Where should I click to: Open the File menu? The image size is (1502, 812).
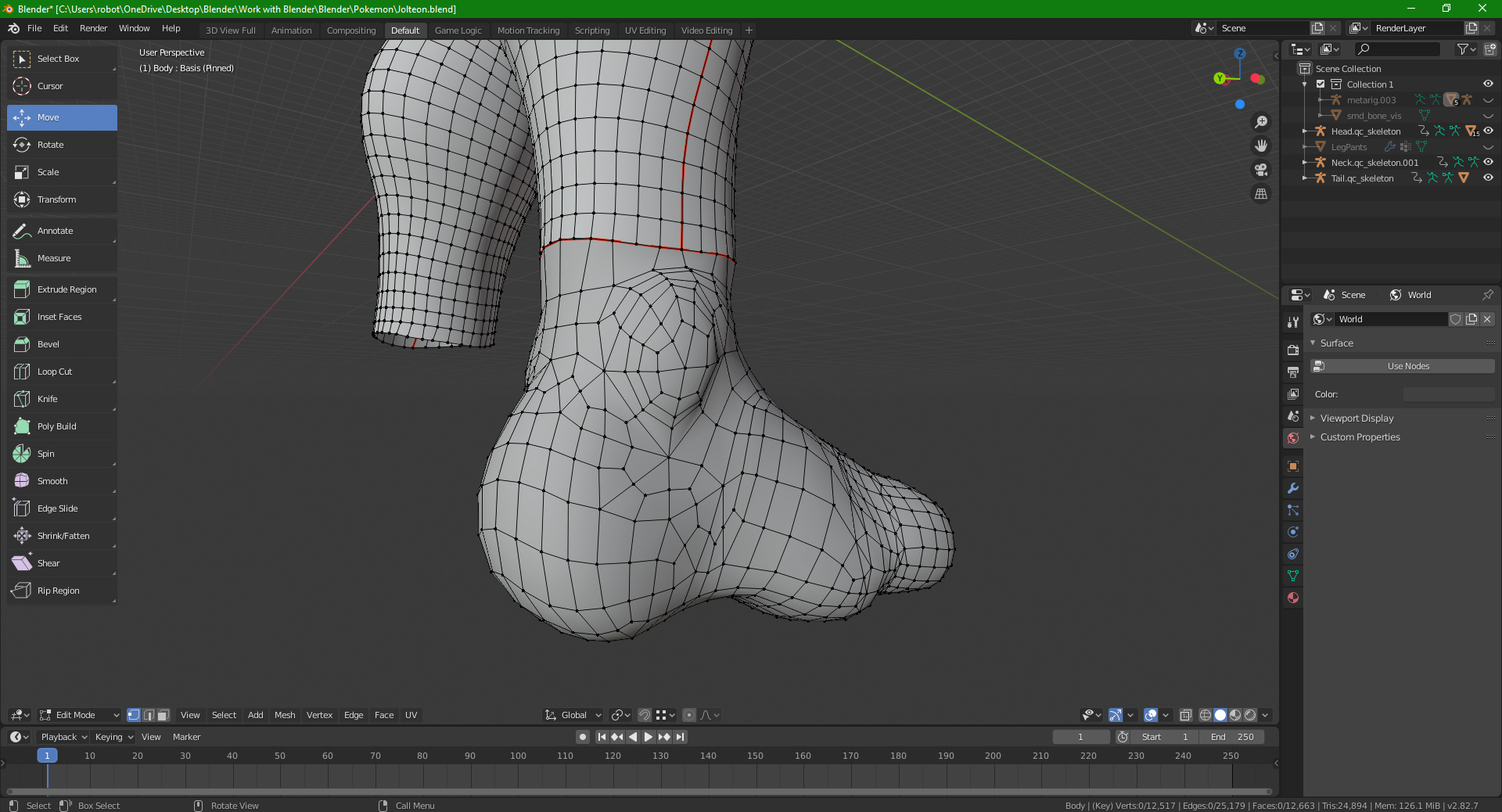tap(34, 28)
